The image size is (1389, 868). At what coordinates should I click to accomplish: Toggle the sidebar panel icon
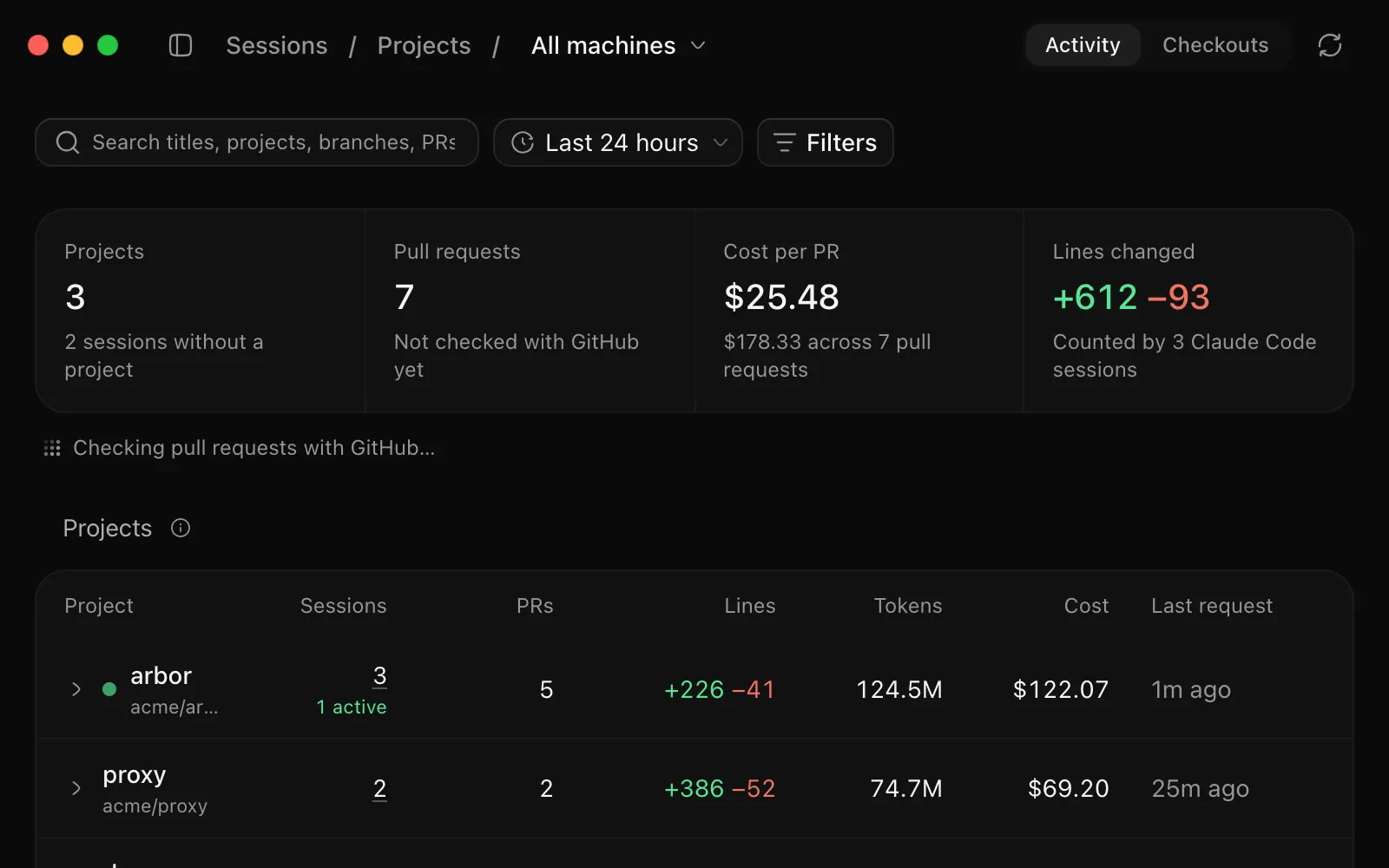(181, 45)
